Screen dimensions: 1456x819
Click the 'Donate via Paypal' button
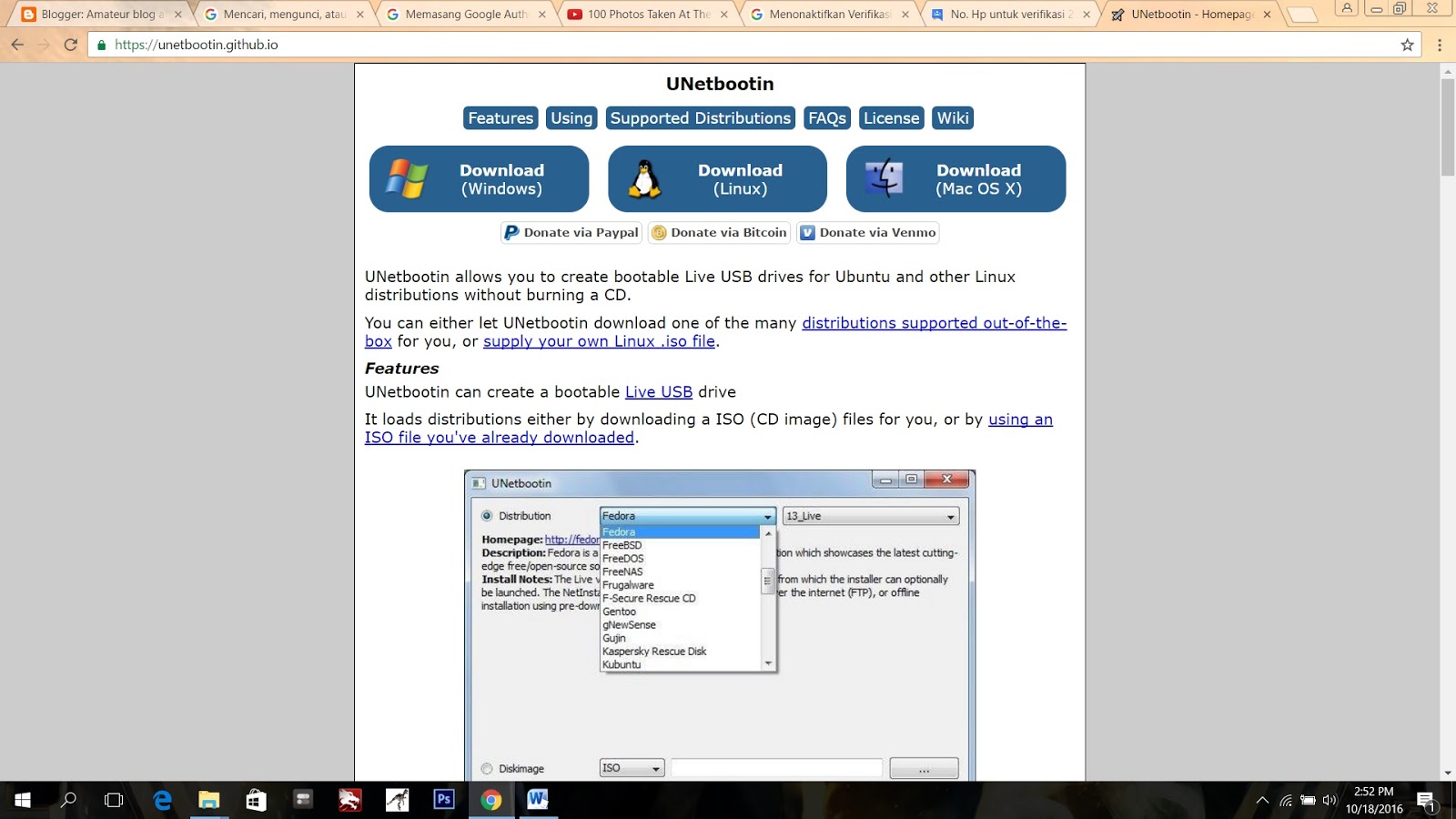(571, 233)
